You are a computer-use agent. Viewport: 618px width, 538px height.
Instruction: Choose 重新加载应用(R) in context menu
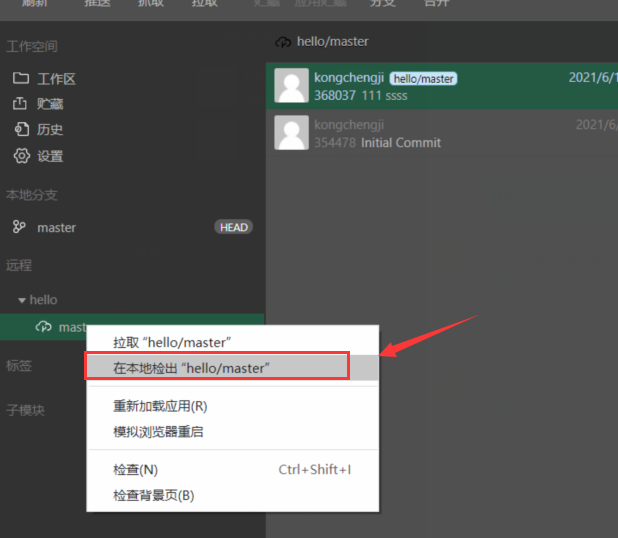point(233,406)
